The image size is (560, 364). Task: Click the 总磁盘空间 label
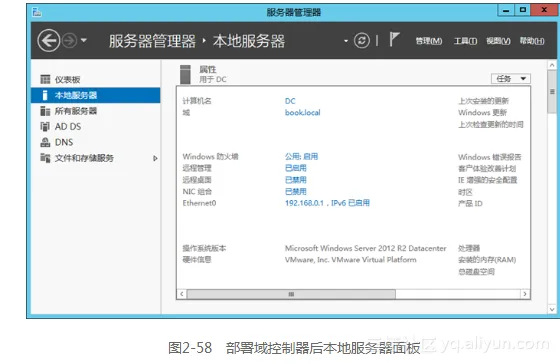pyautogui.click(x=476, y=272)
